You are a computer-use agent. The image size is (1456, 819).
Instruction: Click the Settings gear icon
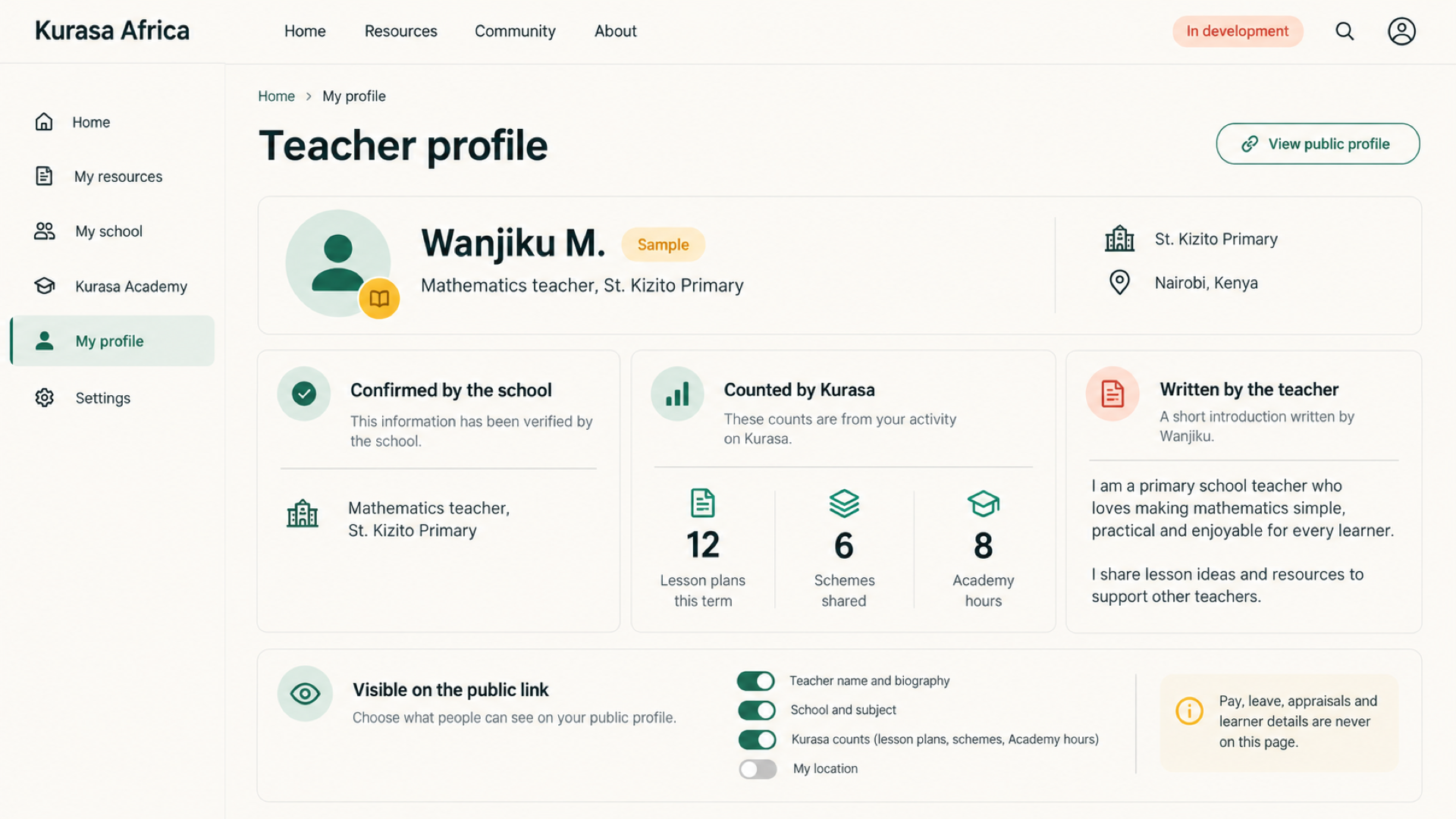click(x=44, y=397)
